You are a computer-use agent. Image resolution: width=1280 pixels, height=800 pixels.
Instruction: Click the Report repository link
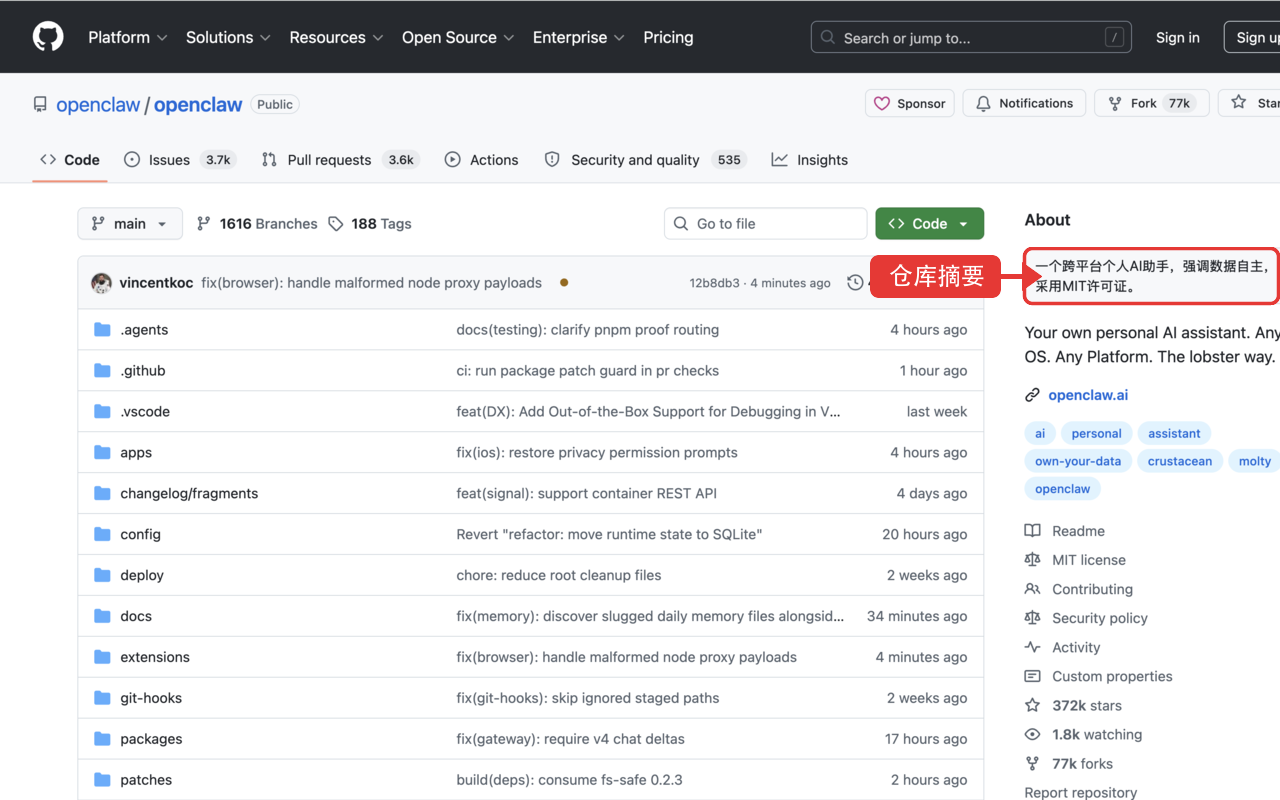point(1081,792)
